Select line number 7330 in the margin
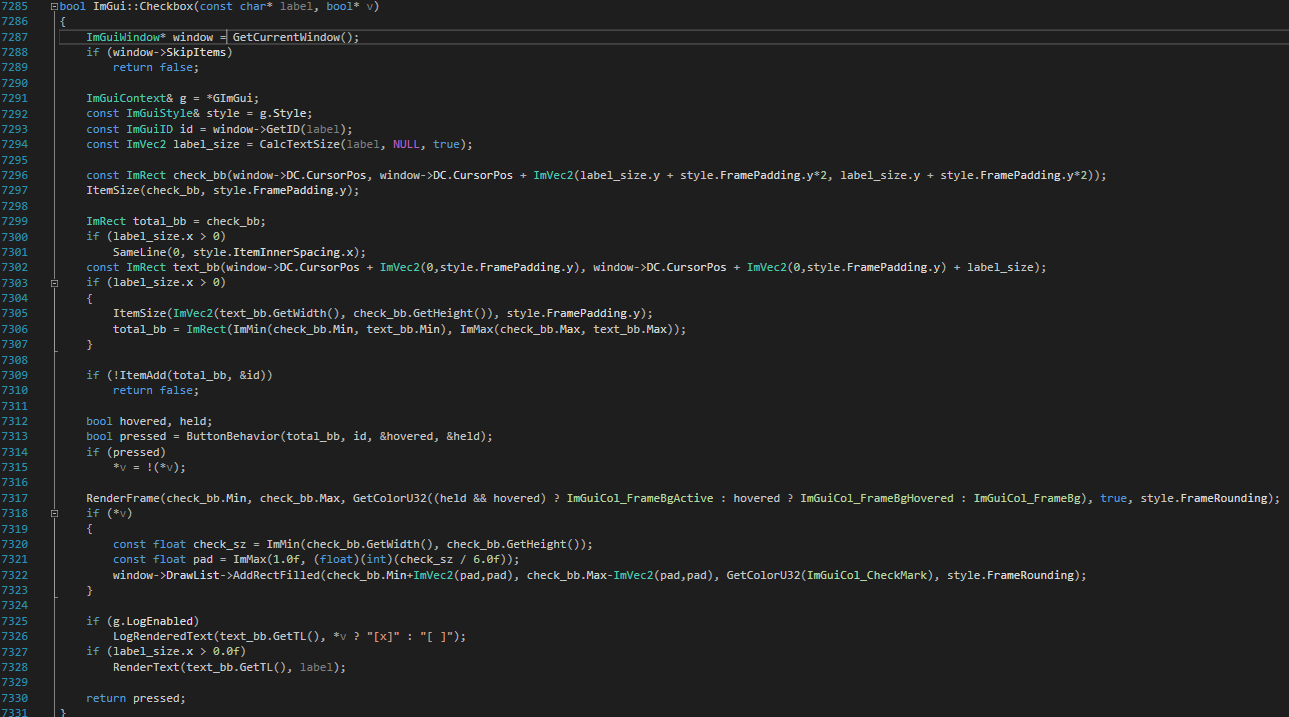Screen dimensions: 1289x717 [x=17, y=698]
